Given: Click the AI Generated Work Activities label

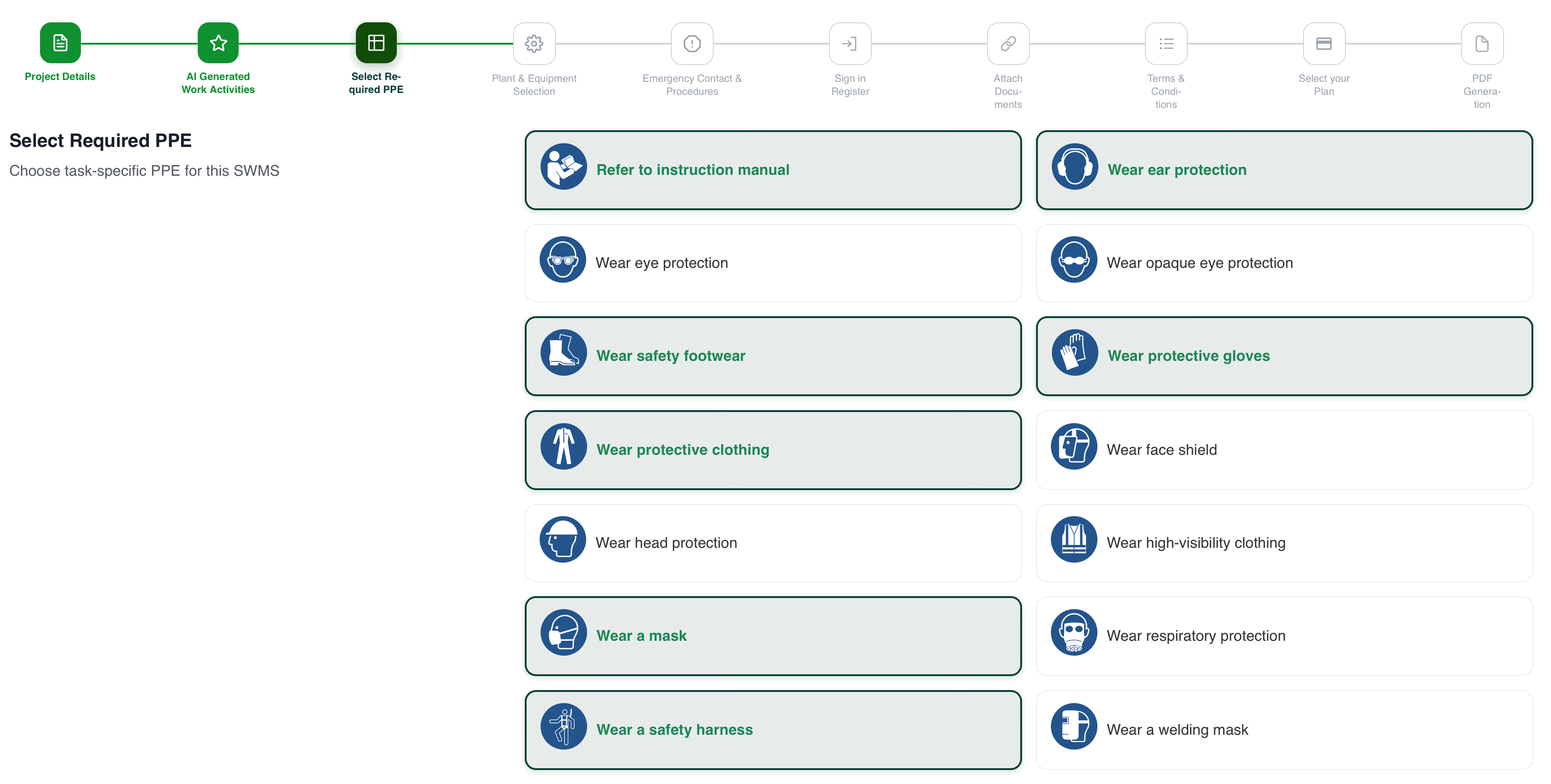Looking at the screenshot, I should [x=218, y=83].
